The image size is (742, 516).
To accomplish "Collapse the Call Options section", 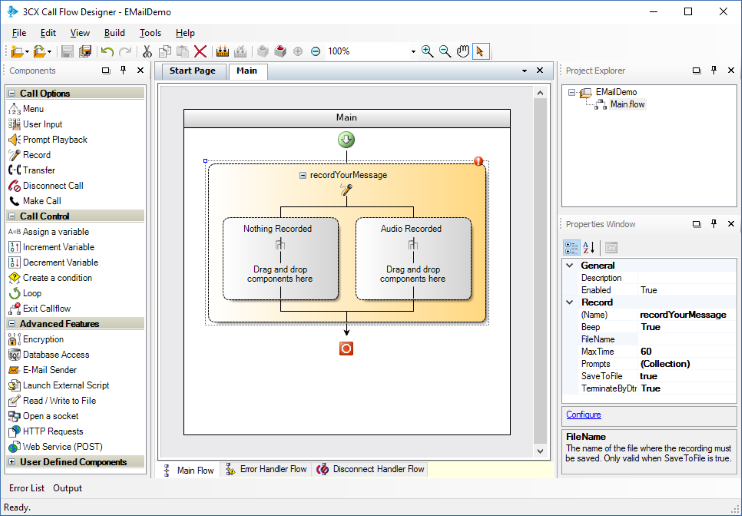I will pos(12,94).
